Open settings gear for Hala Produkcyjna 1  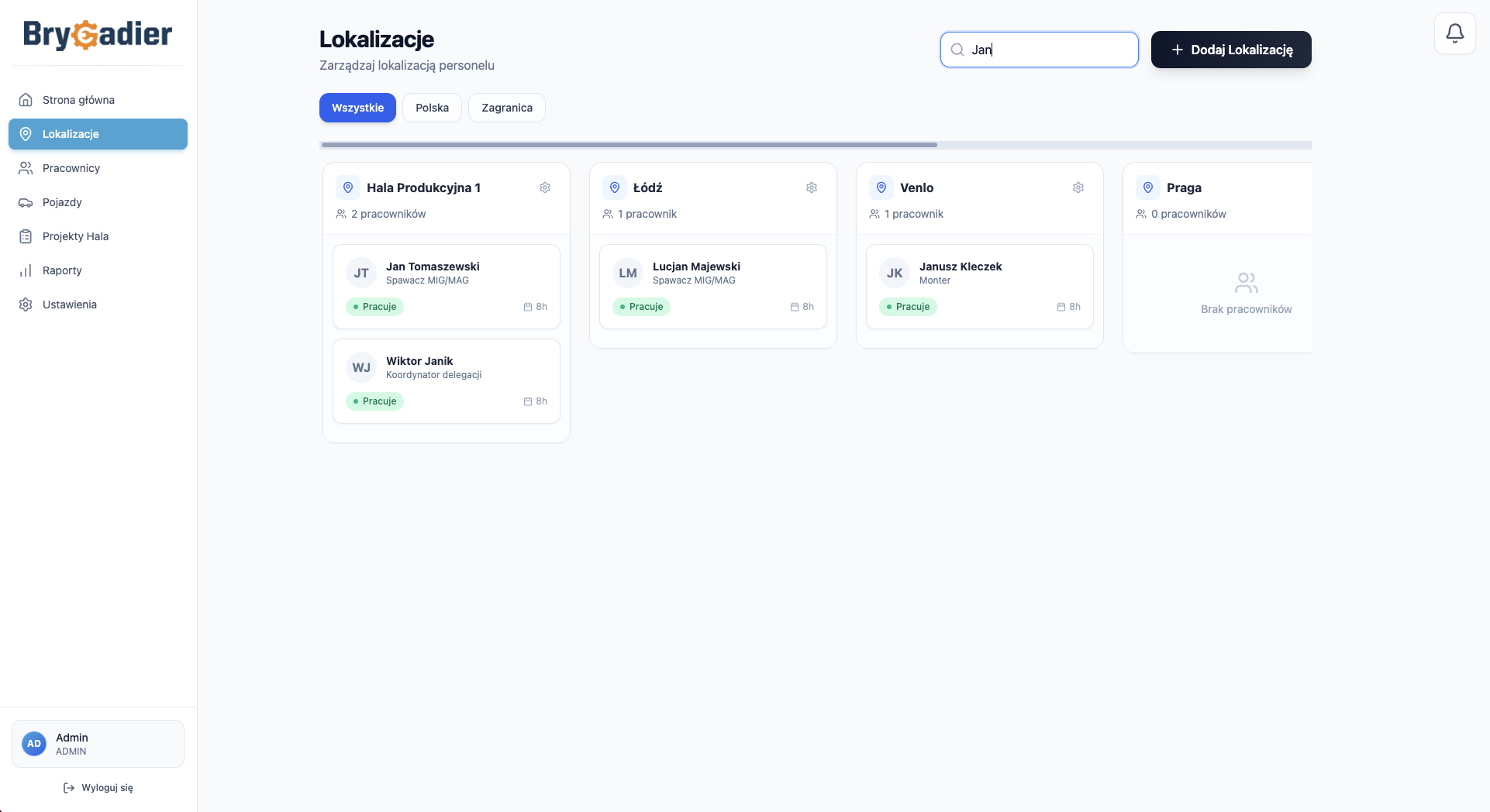[545, 188]
